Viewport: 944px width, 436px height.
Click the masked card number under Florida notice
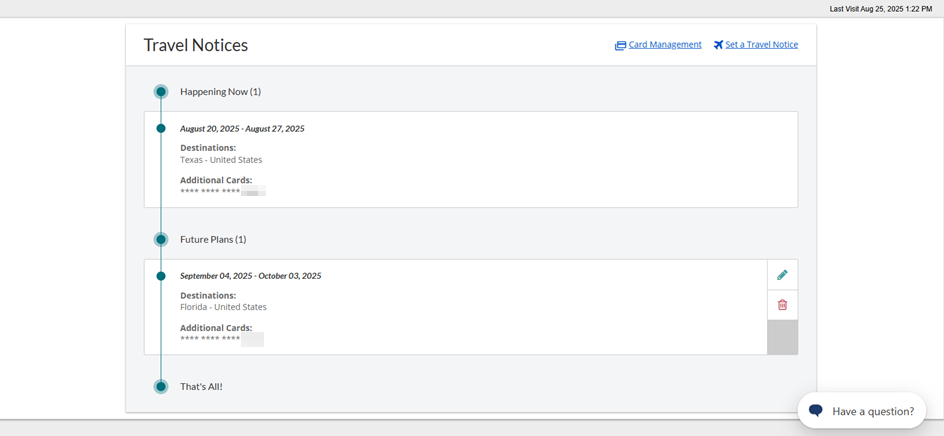(221, 339)
